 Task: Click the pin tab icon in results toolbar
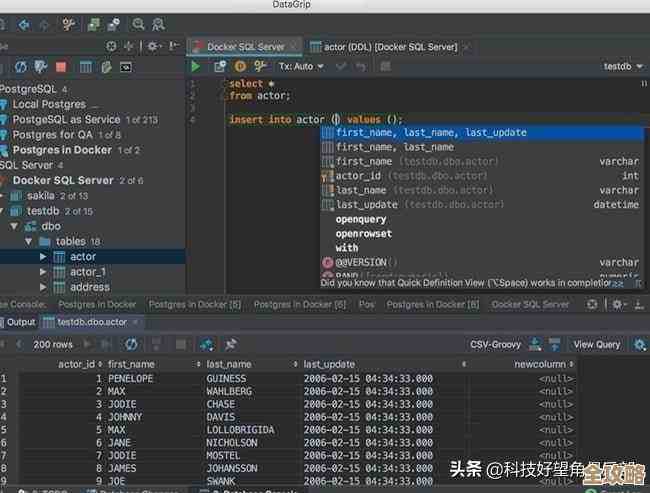[230, 344]
